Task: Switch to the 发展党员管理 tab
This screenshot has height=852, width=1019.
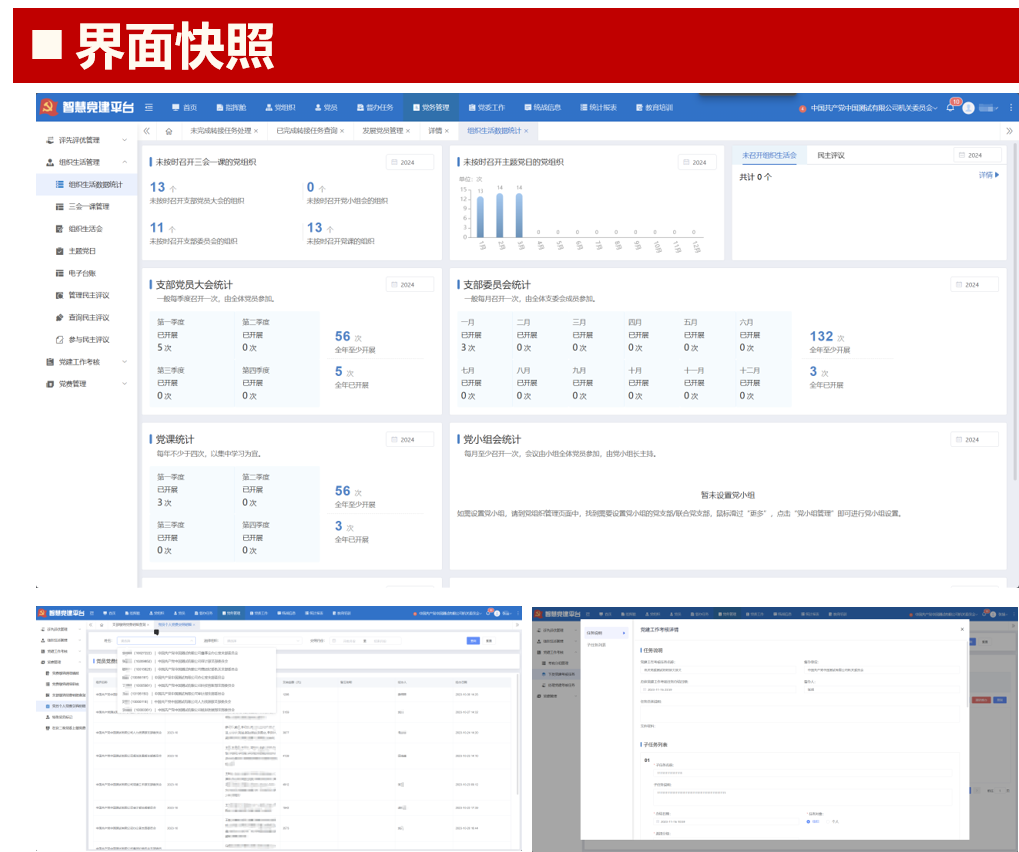Action: (382, 131)
